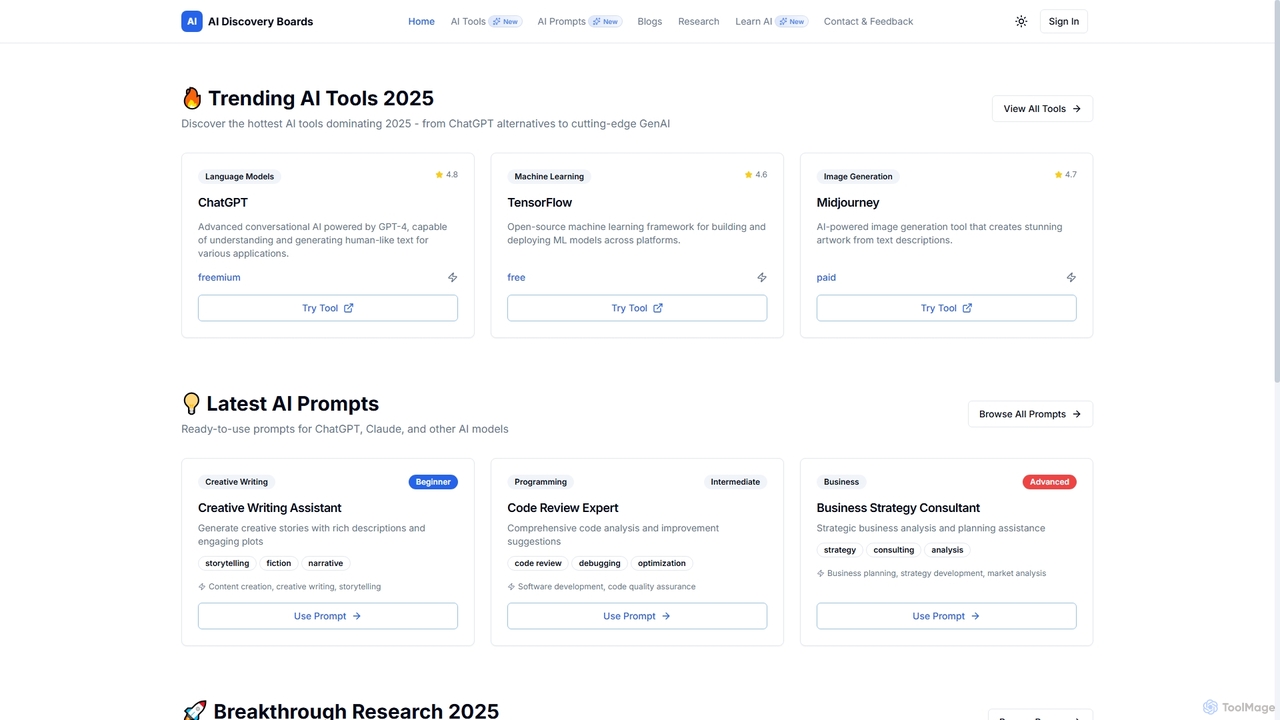Image resolution: width=1280 pixels, height=720 pixels.
Task: Select the analysis tag
Action: [x=947, y=550]
